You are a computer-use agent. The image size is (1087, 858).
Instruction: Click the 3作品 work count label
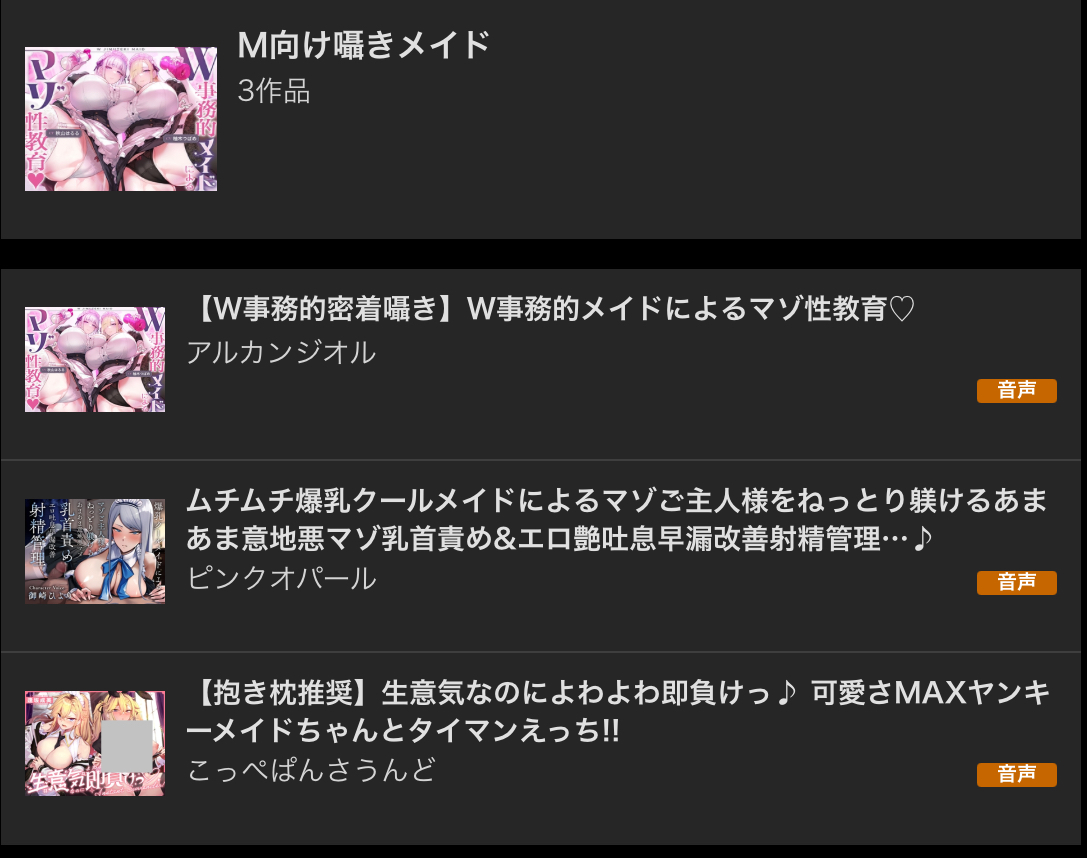coord(274,91)
